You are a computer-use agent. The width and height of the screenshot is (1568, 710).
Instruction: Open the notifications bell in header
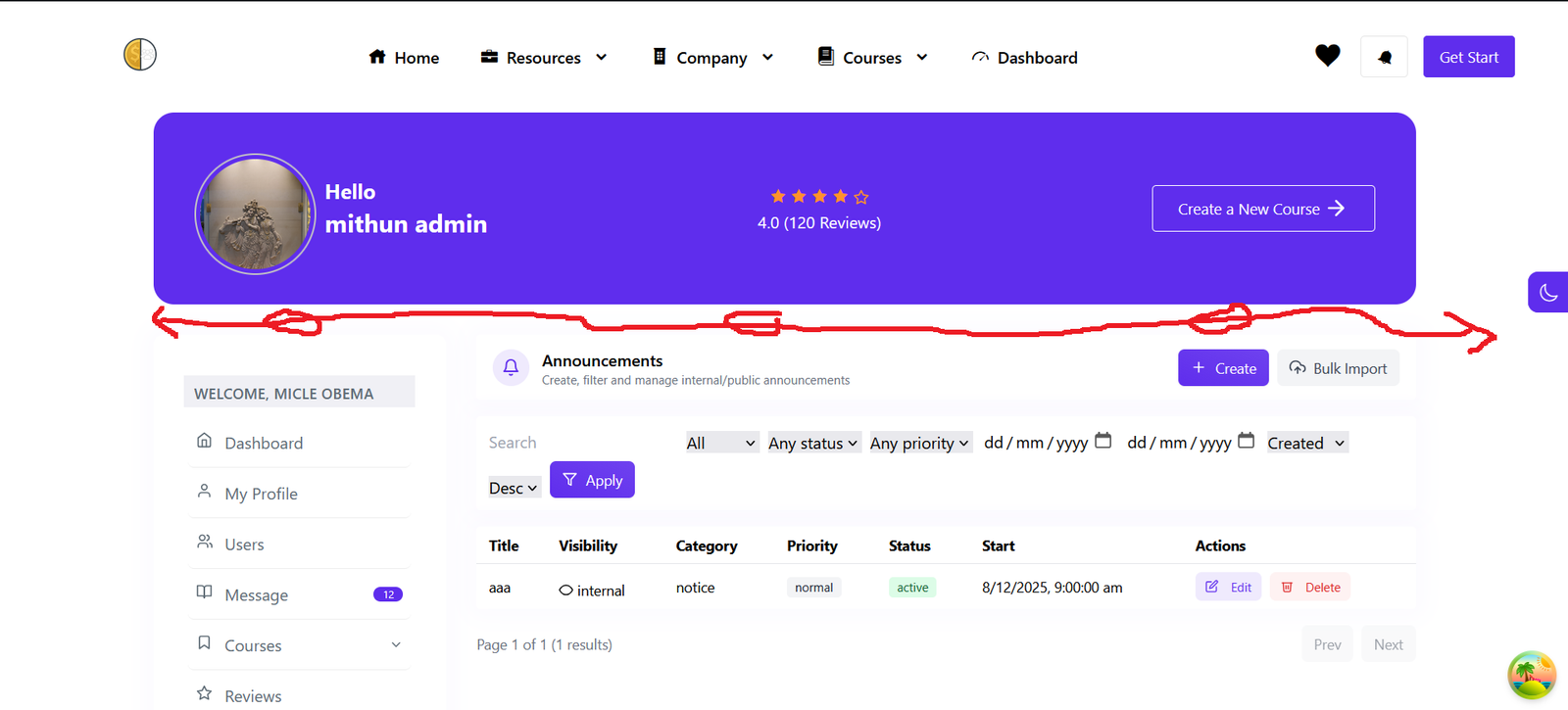1384,57
